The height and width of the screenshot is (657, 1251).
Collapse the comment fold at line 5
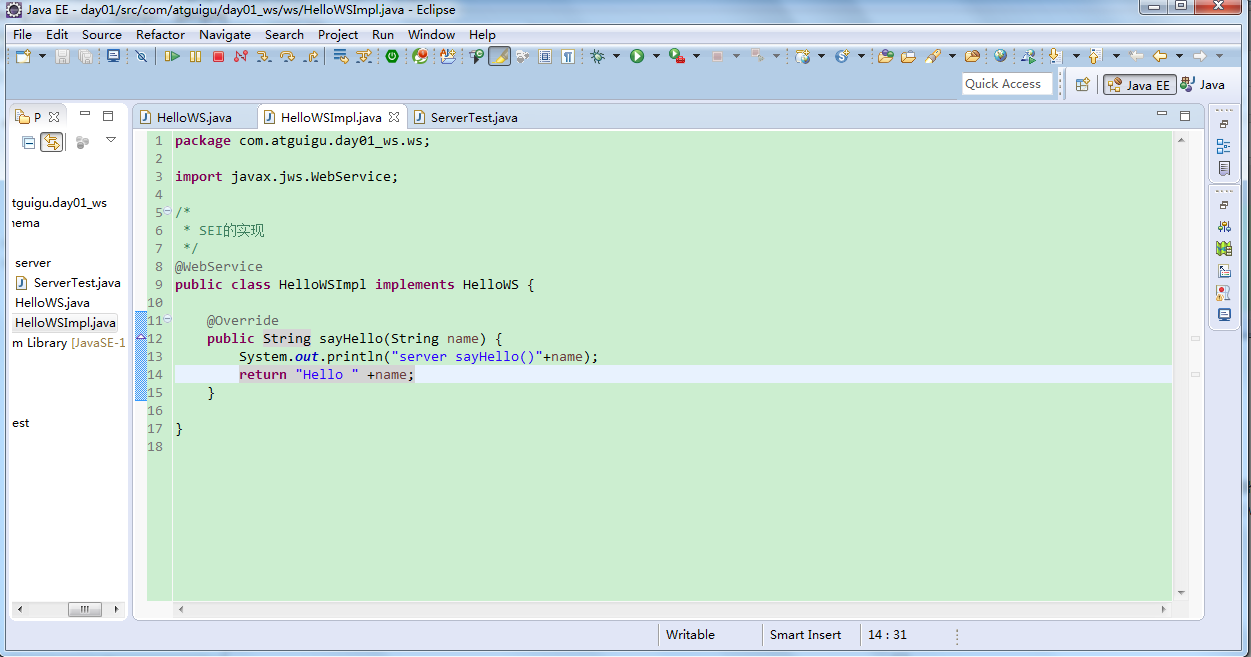[x=167, y=212]
